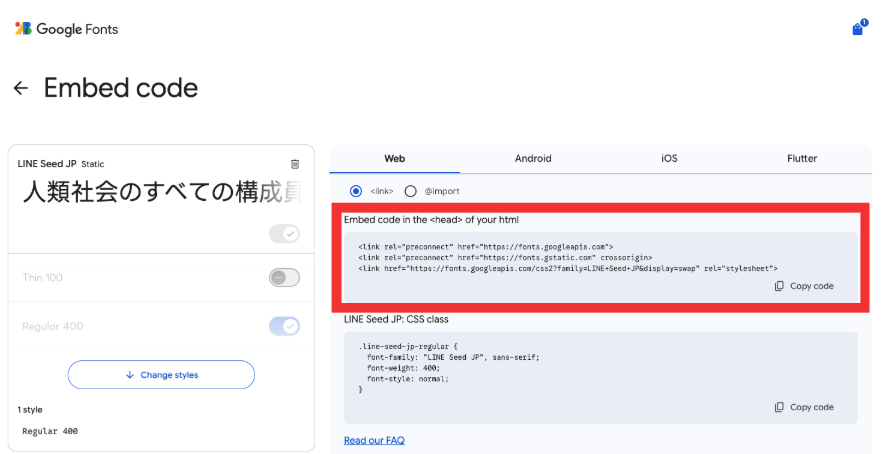The image size is (891, 454).
Task: Click the copy icon for head embed code
Action: 779,286
